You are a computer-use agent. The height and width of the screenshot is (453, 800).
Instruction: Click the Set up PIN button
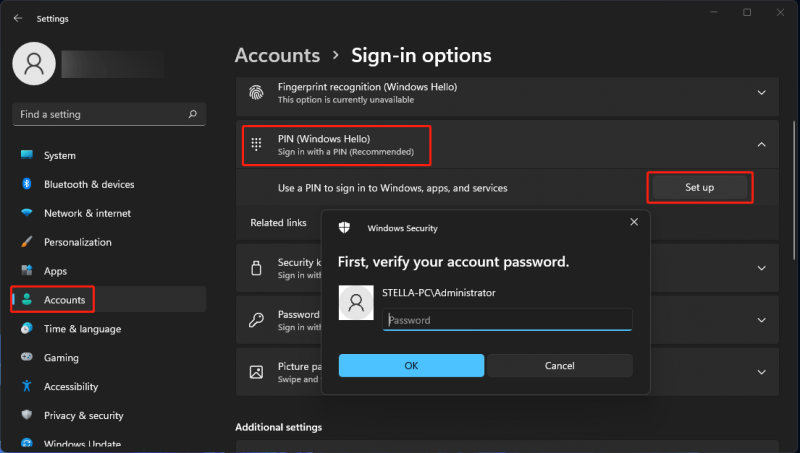(699, 187)
